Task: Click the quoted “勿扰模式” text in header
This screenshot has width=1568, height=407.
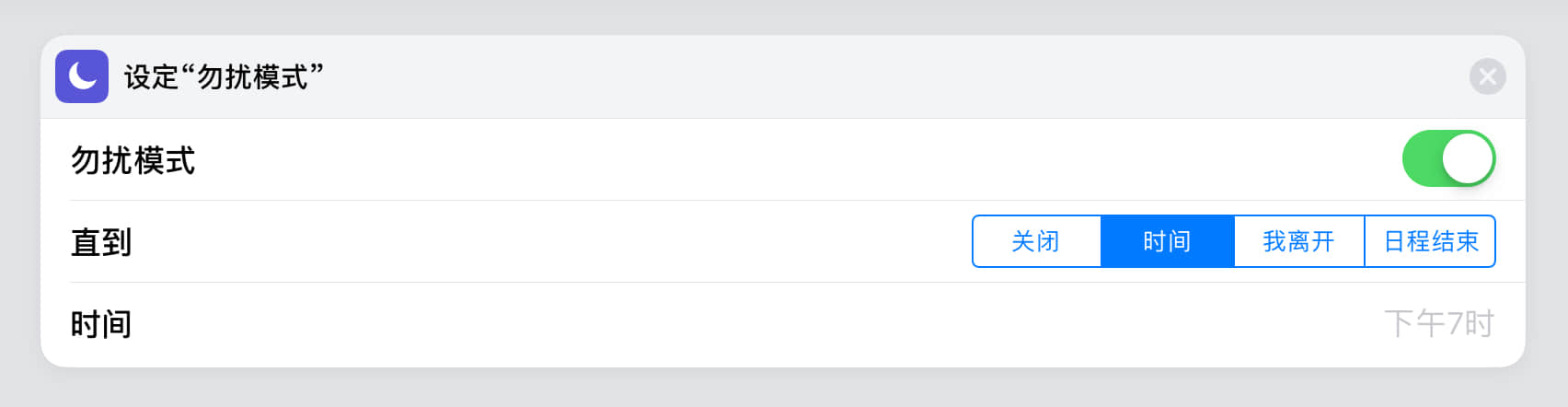Action: pos(252,77)
